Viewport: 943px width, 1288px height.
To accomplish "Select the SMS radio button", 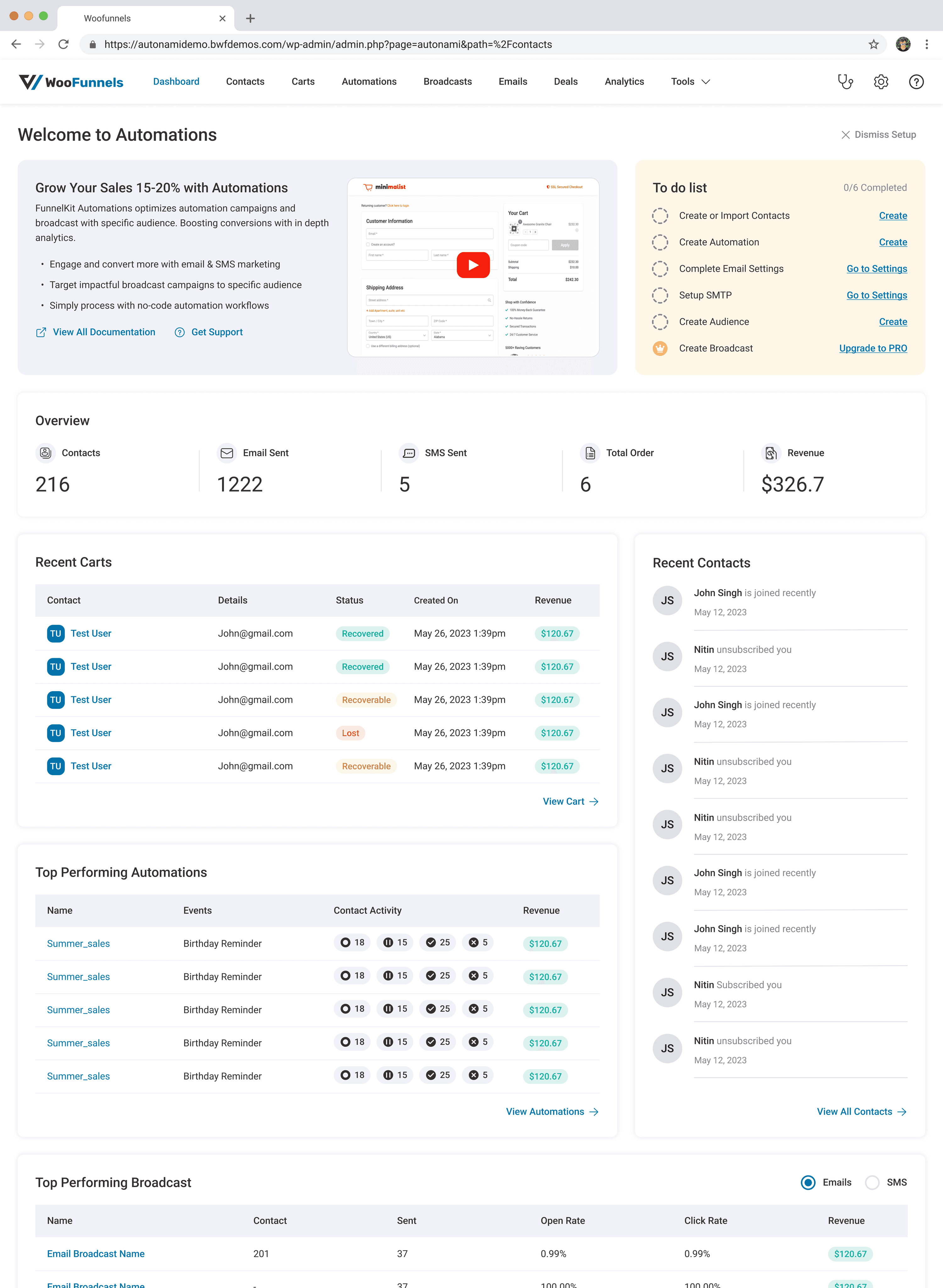I will point(872,1182).
